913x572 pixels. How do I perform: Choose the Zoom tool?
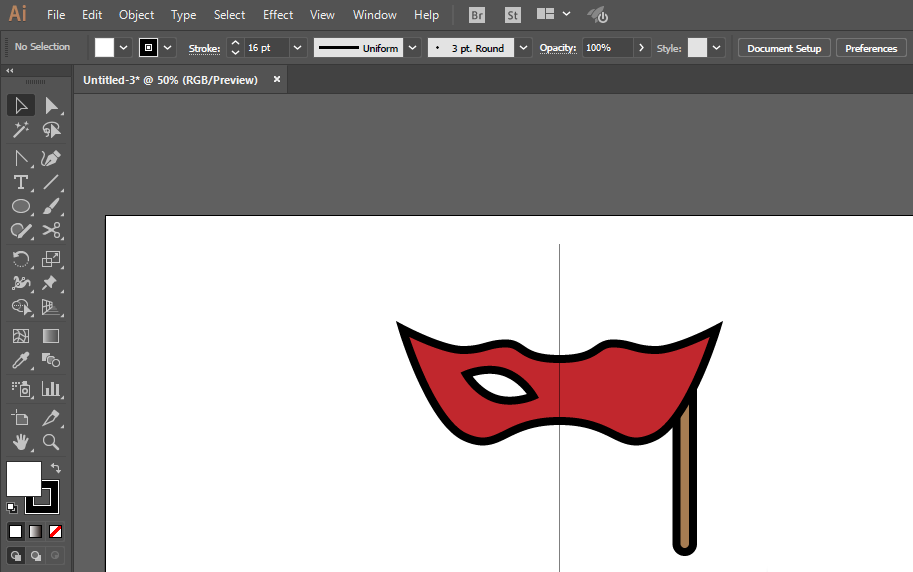(x=51, y=442)
